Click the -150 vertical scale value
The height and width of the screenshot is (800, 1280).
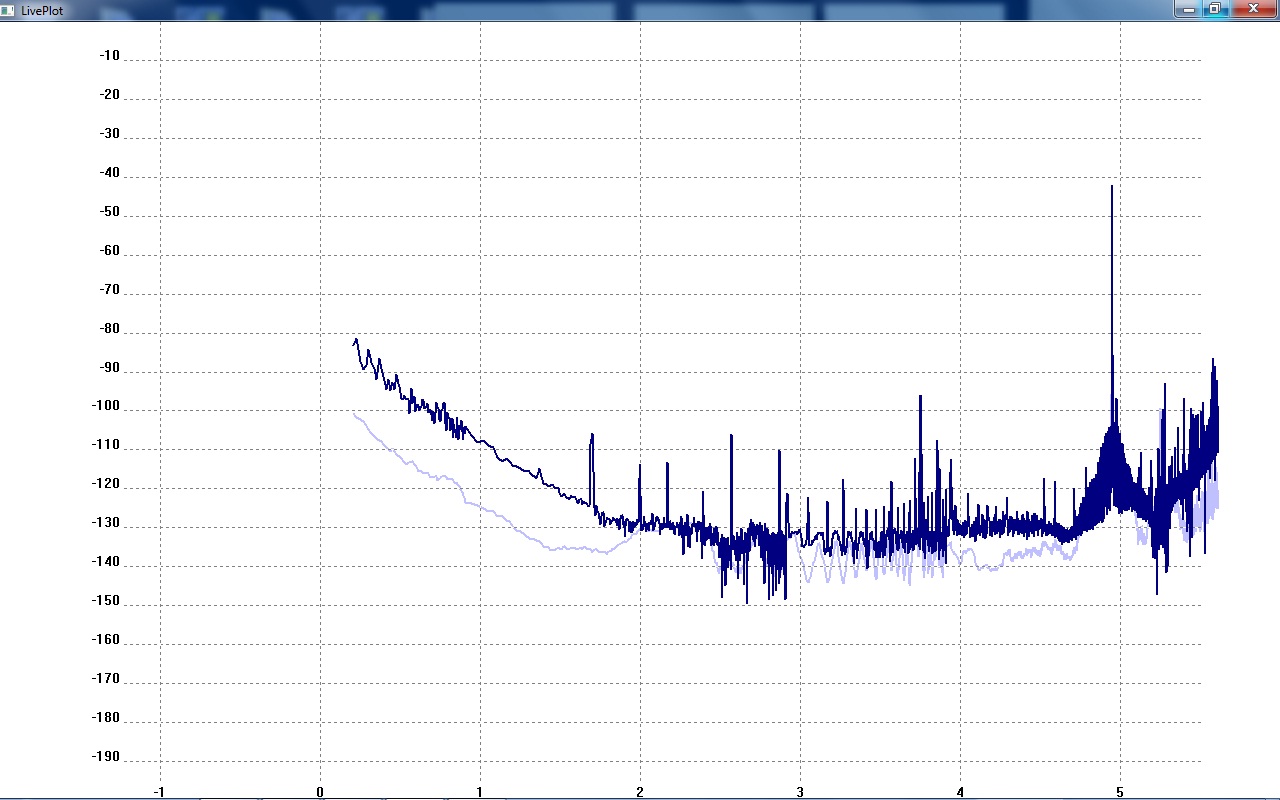pos(107,601)
